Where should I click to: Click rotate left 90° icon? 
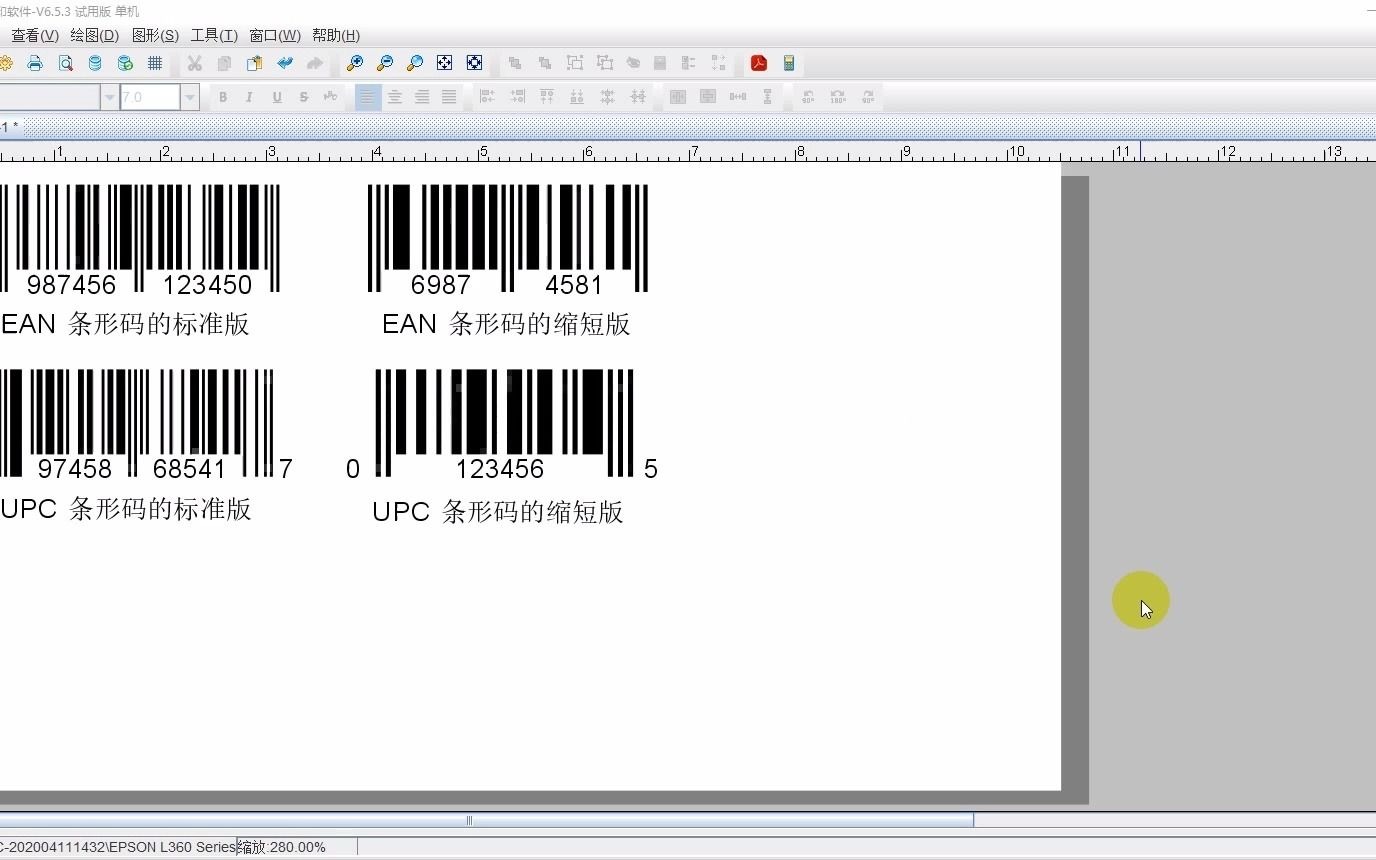point(808,97)
